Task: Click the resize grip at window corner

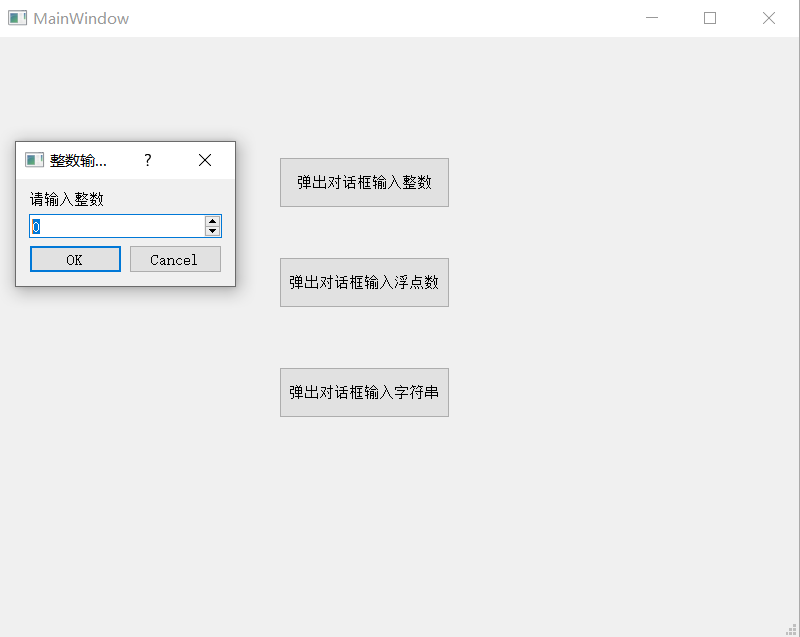Action: coord(792,629)
